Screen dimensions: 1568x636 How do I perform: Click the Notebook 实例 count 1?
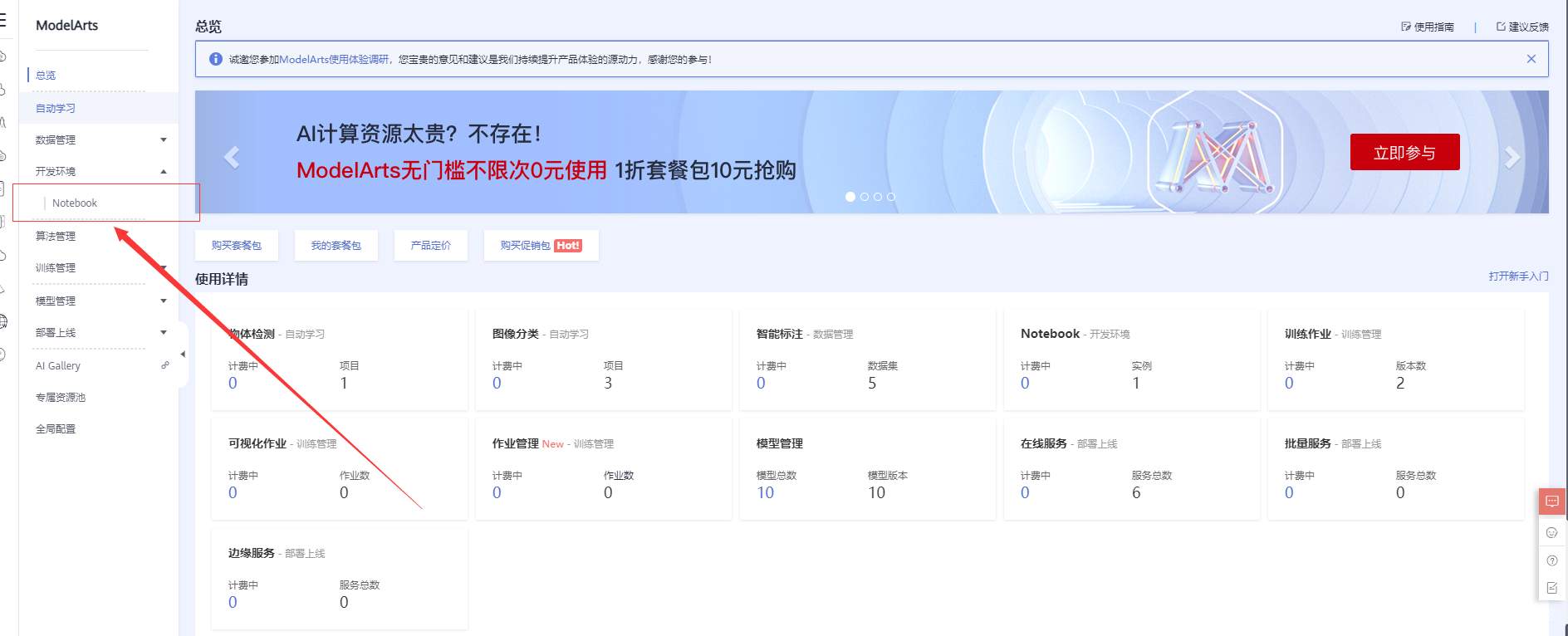click(x=1136, y=383)
